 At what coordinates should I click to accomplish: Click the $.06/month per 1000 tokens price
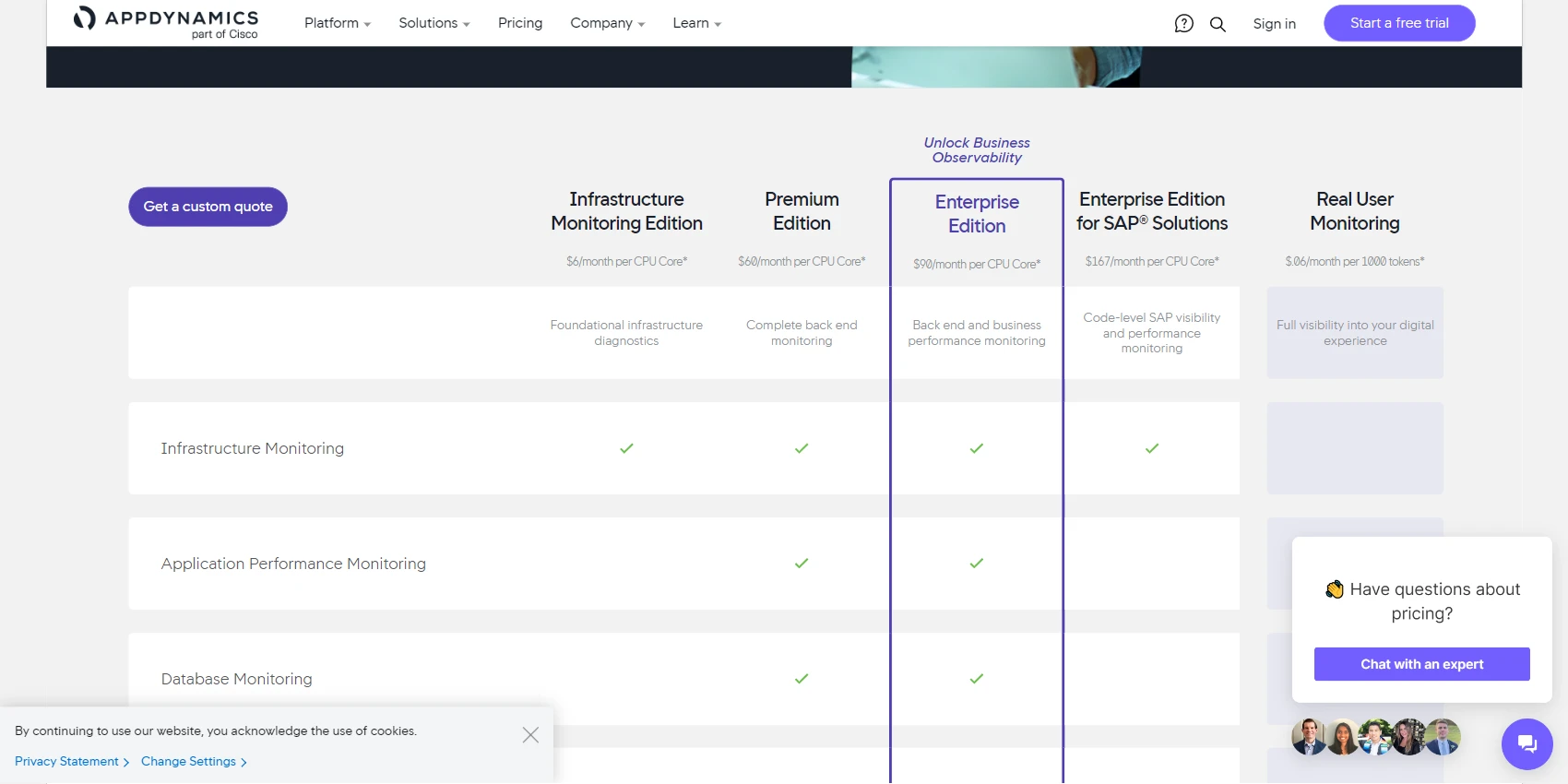pyautogui.click(x=1355, y=262)
